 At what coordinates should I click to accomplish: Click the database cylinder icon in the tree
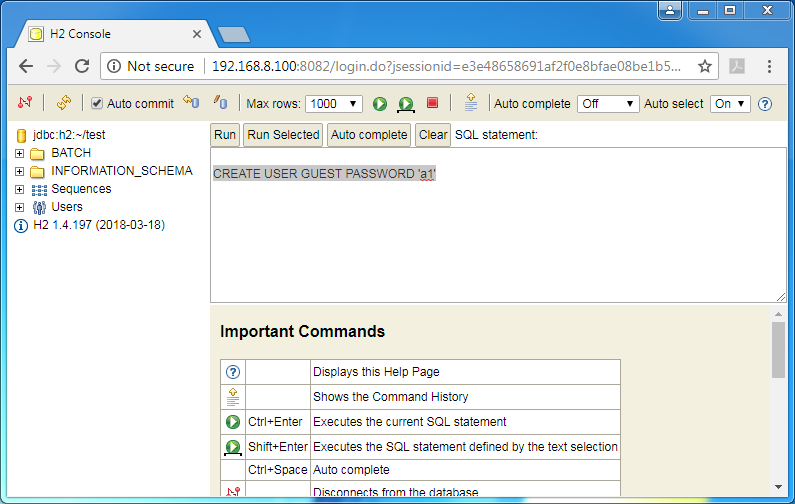click(21, 135)
